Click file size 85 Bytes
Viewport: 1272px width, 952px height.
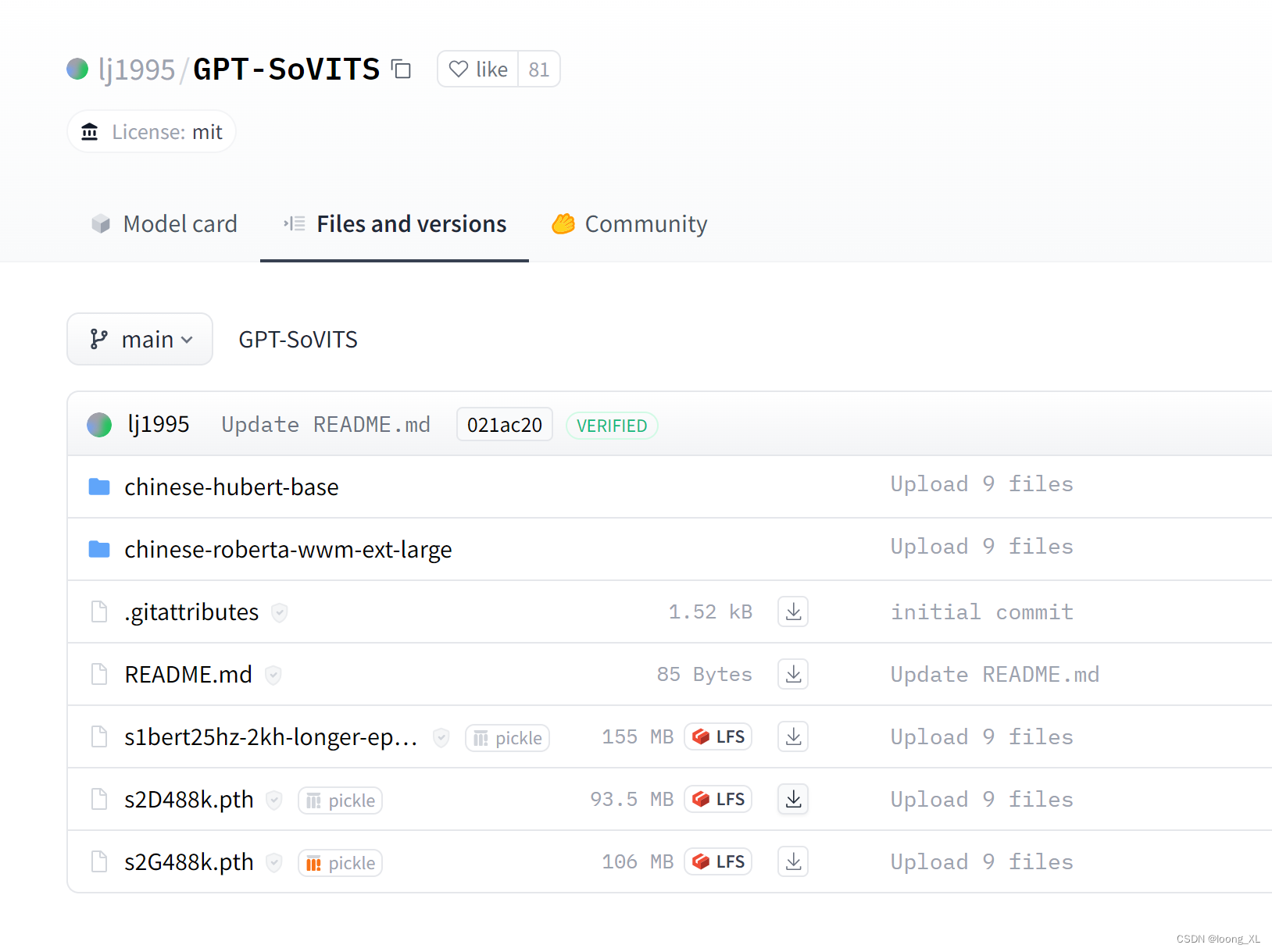[704, 674]
